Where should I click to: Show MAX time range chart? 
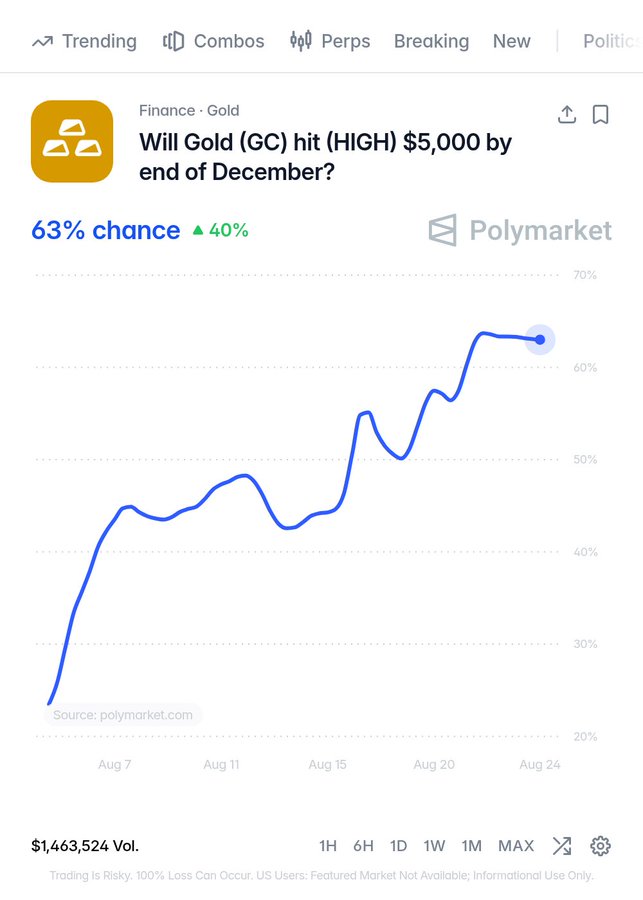pyautogui.click(x=516, y=845)
